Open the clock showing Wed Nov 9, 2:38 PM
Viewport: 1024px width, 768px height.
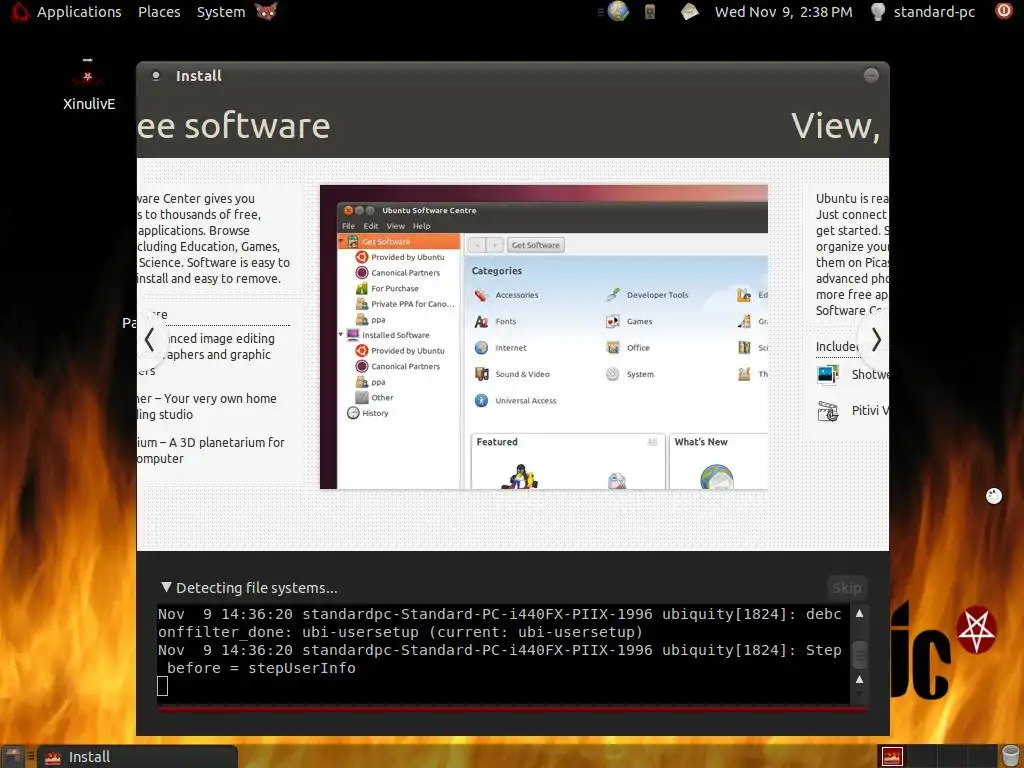[x=783, y=12]
